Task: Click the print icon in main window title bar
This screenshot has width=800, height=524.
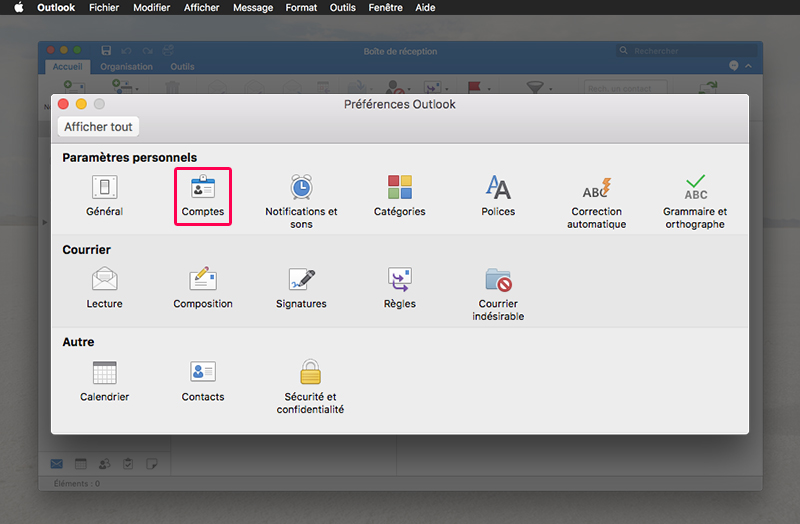Action: pos(168,51)
